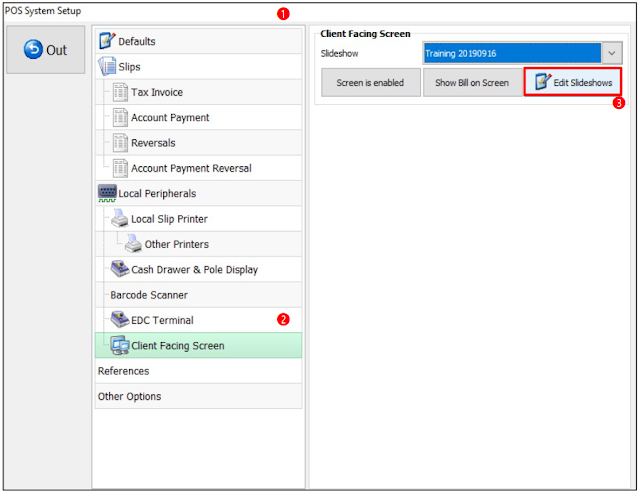The image size is (640, 493).
Task: Click the Edit Slideshows button label
Action: tap(582, 82)
